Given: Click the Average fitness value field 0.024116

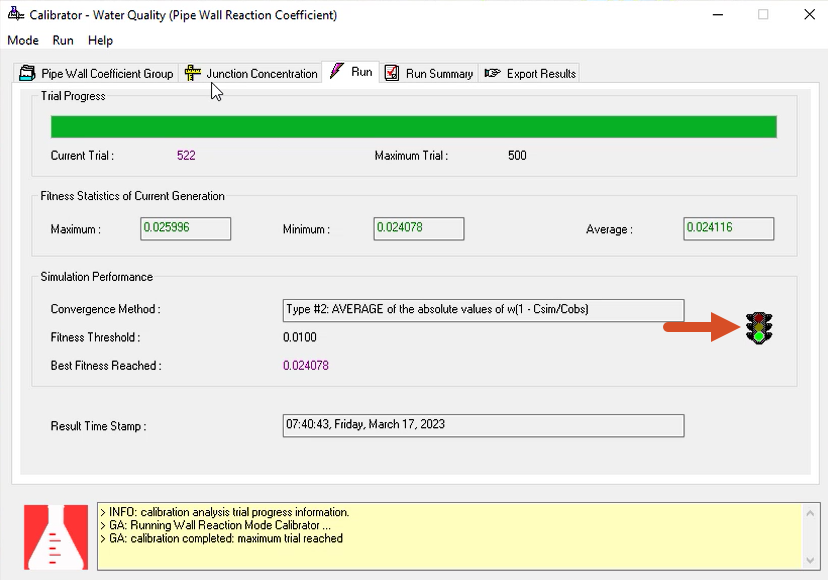Looking at the screenshot, I should coord(729,228).
